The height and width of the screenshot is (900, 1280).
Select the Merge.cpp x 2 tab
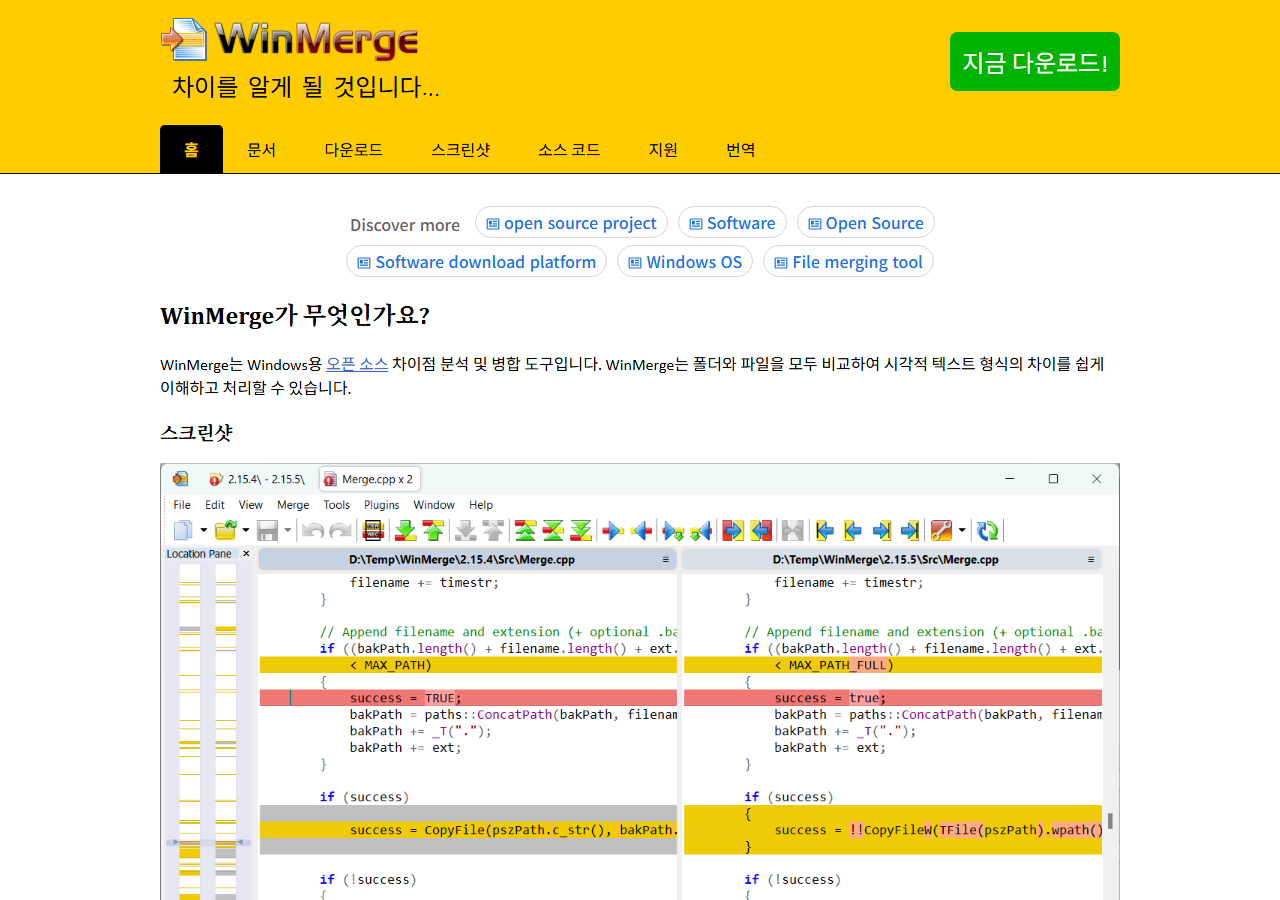369,479
